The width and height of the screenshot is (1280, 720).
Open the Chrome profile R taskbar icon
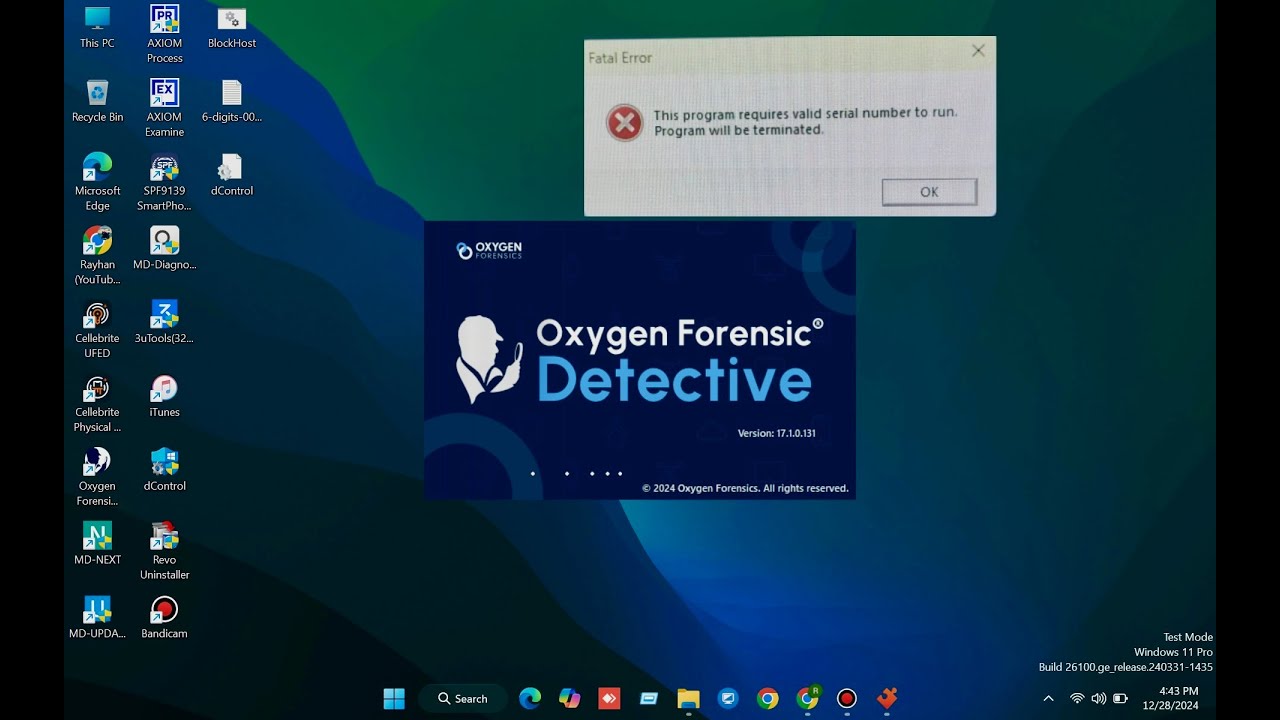point(808,698)
